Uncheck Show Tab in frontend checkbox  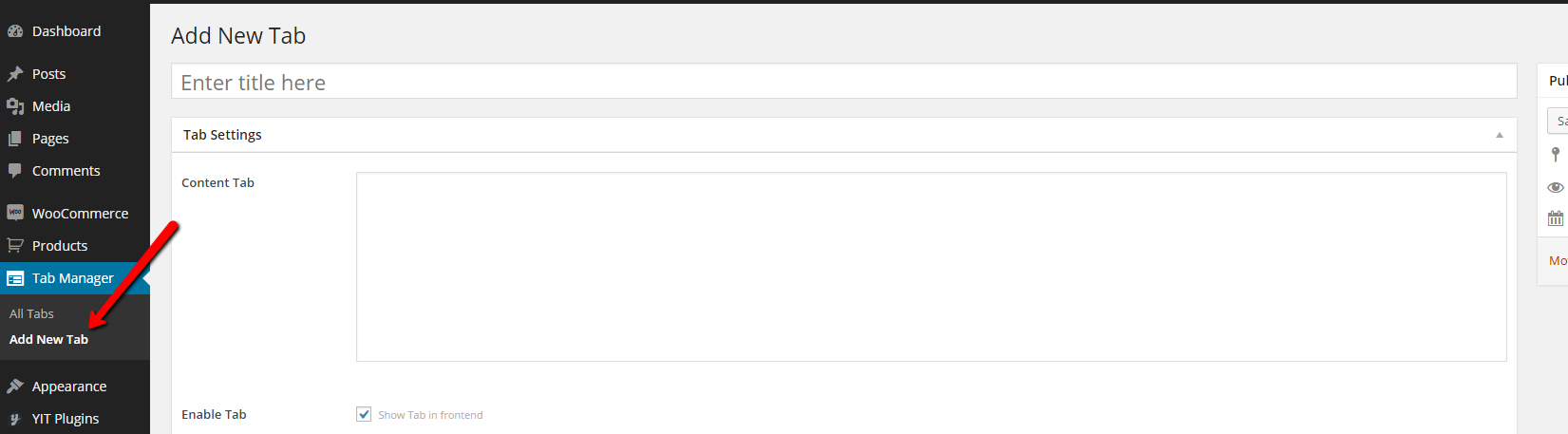[364, 414]
